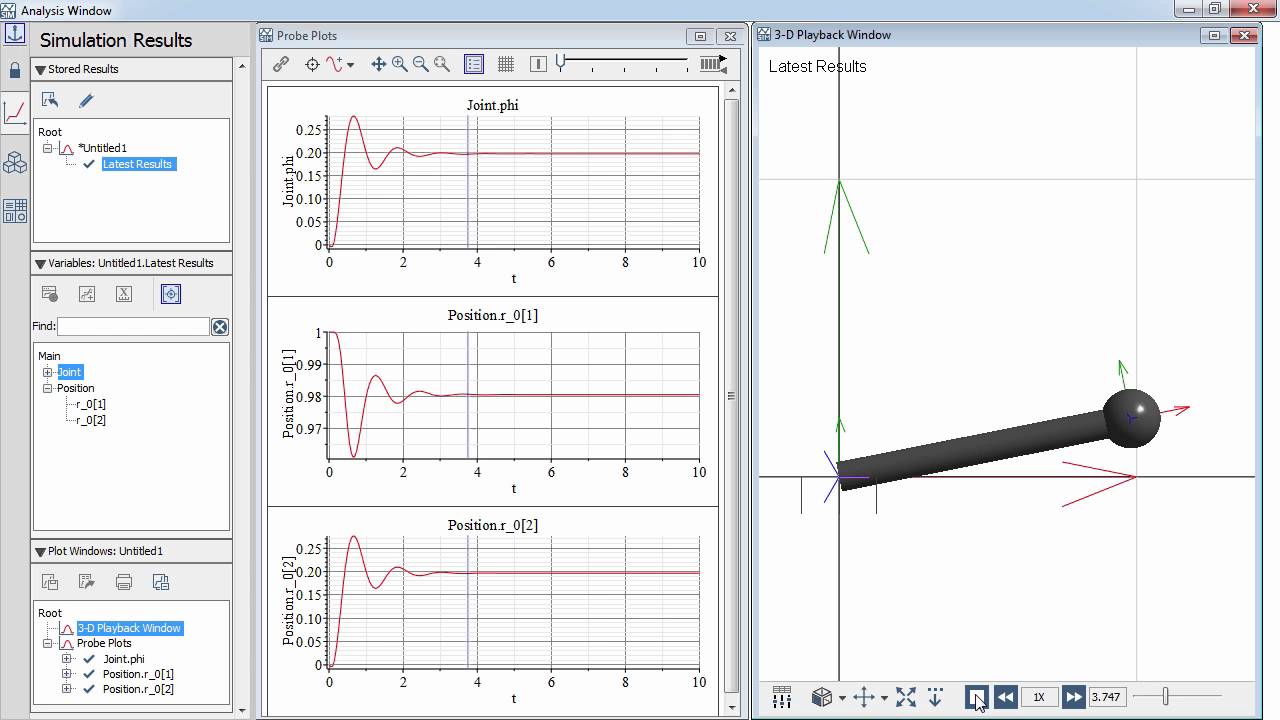Click the link axes icon in Probe Plots
Viewport: 1280px width, 720px height.
[x=281, y=64]
